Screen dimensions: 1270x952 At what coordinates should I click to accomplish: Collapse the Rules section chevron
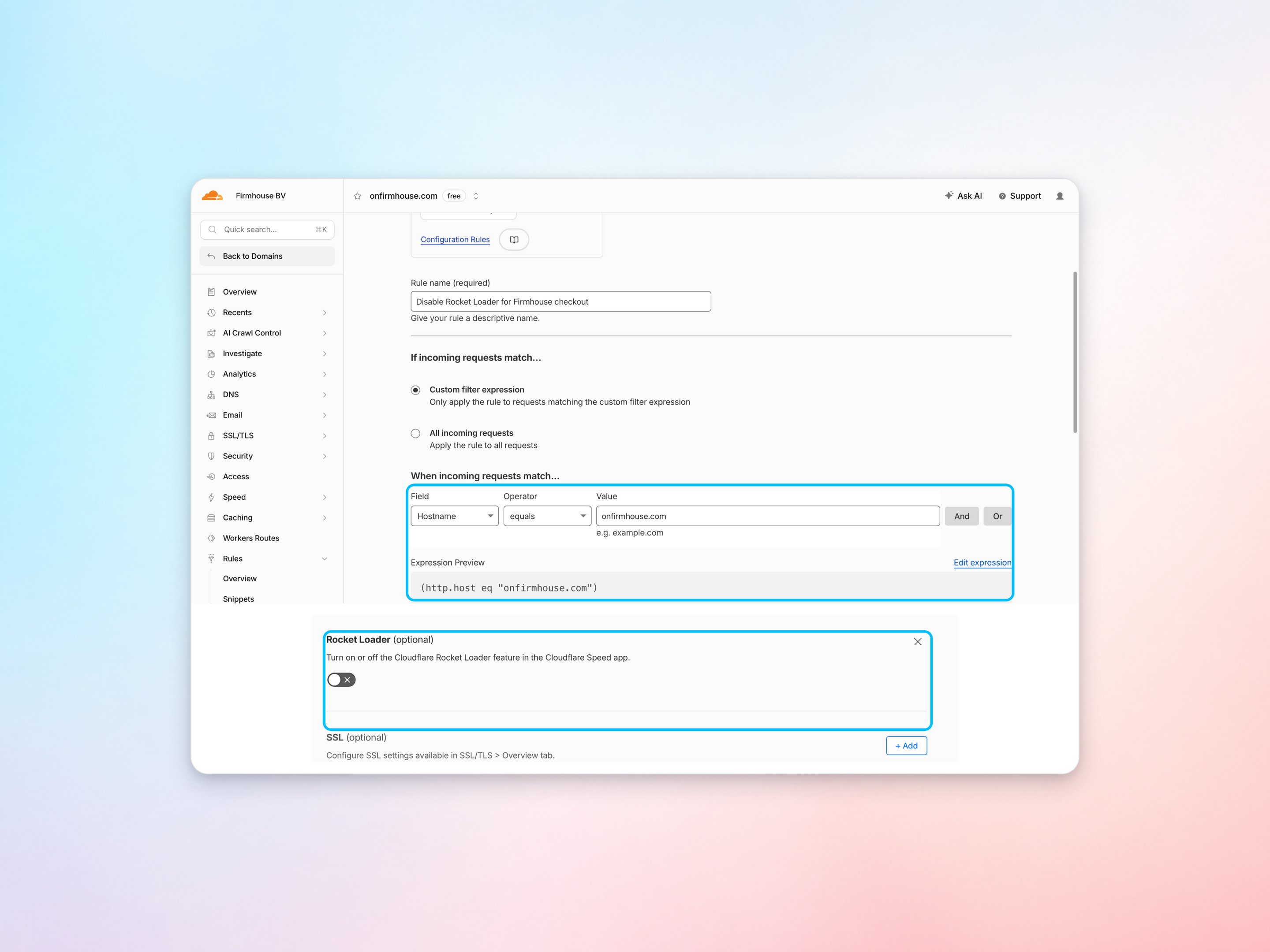click(x=325, y=559)
